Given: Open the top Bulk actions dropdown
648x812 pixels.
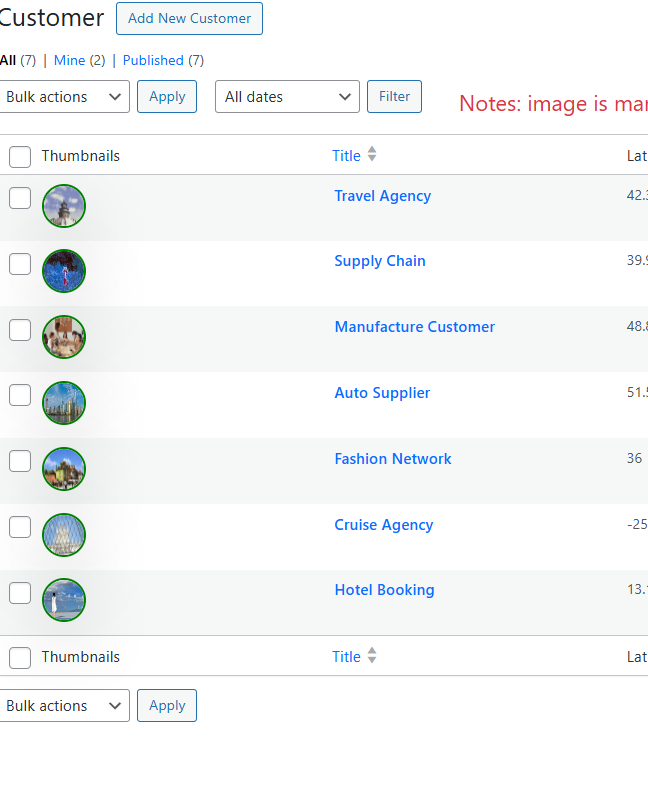Looking at the screenshot, I should tap(65, 97).
